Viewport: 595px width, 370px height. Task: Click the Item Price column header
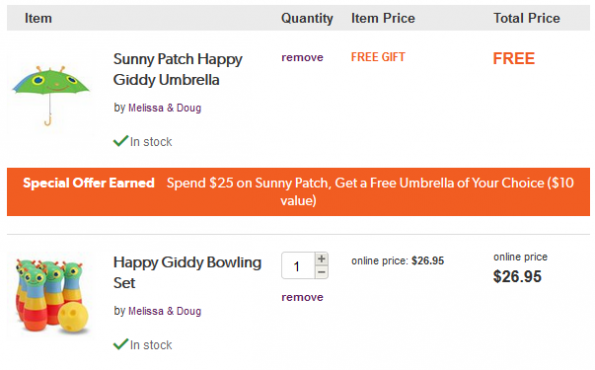(383, 18)
